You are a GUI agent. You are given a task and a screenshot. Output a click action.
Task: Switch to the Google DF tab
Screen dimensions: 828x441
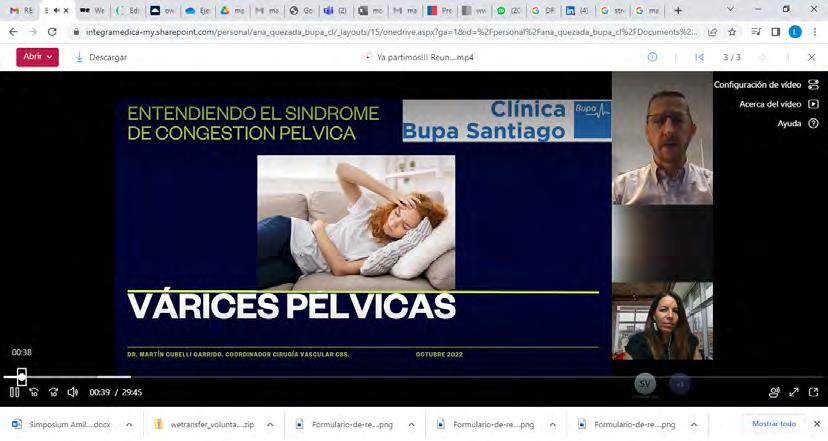click(543, 11)
